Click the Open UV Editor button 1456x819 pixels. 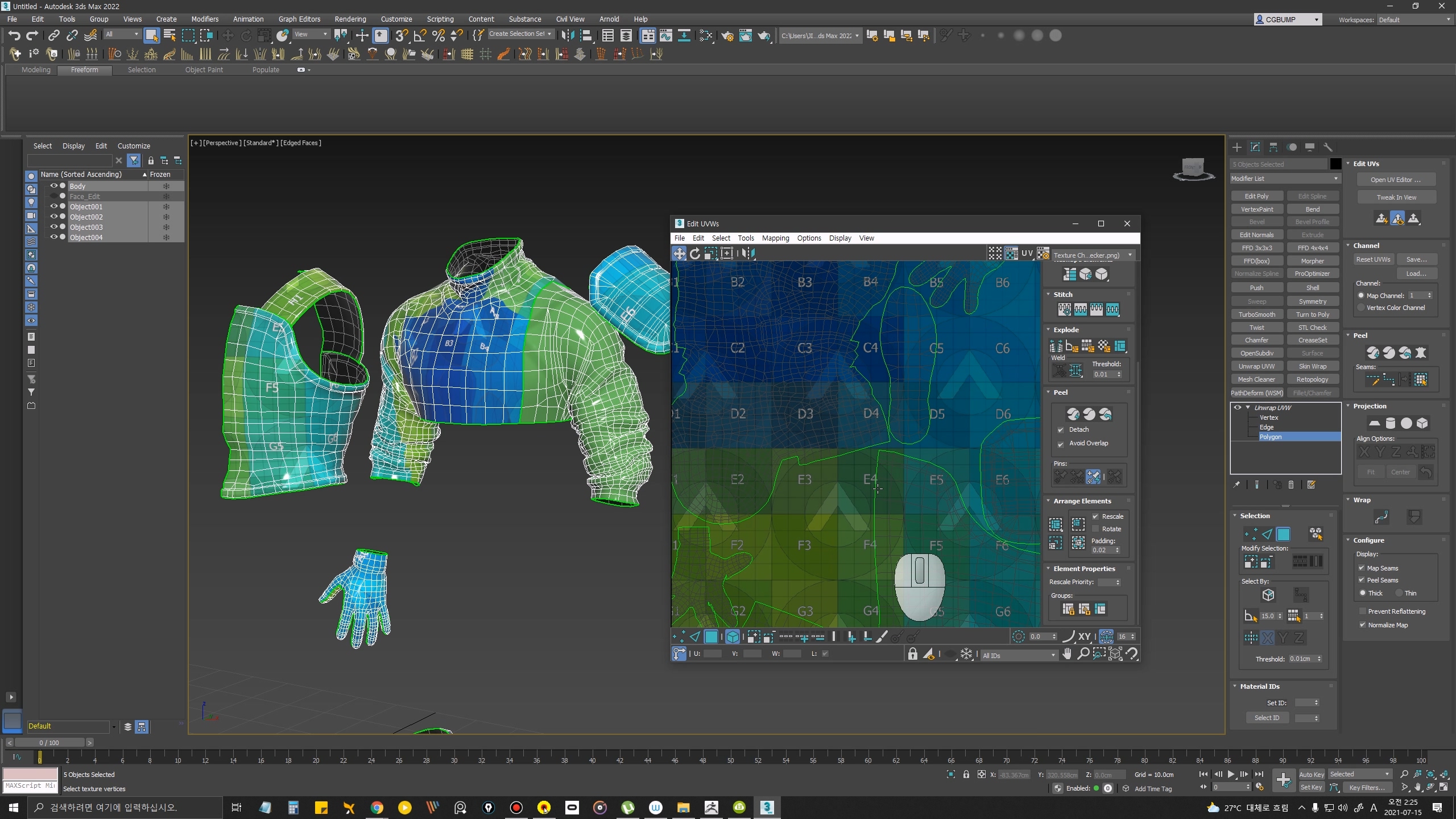pyautogui.click(x=1395, y=180)
